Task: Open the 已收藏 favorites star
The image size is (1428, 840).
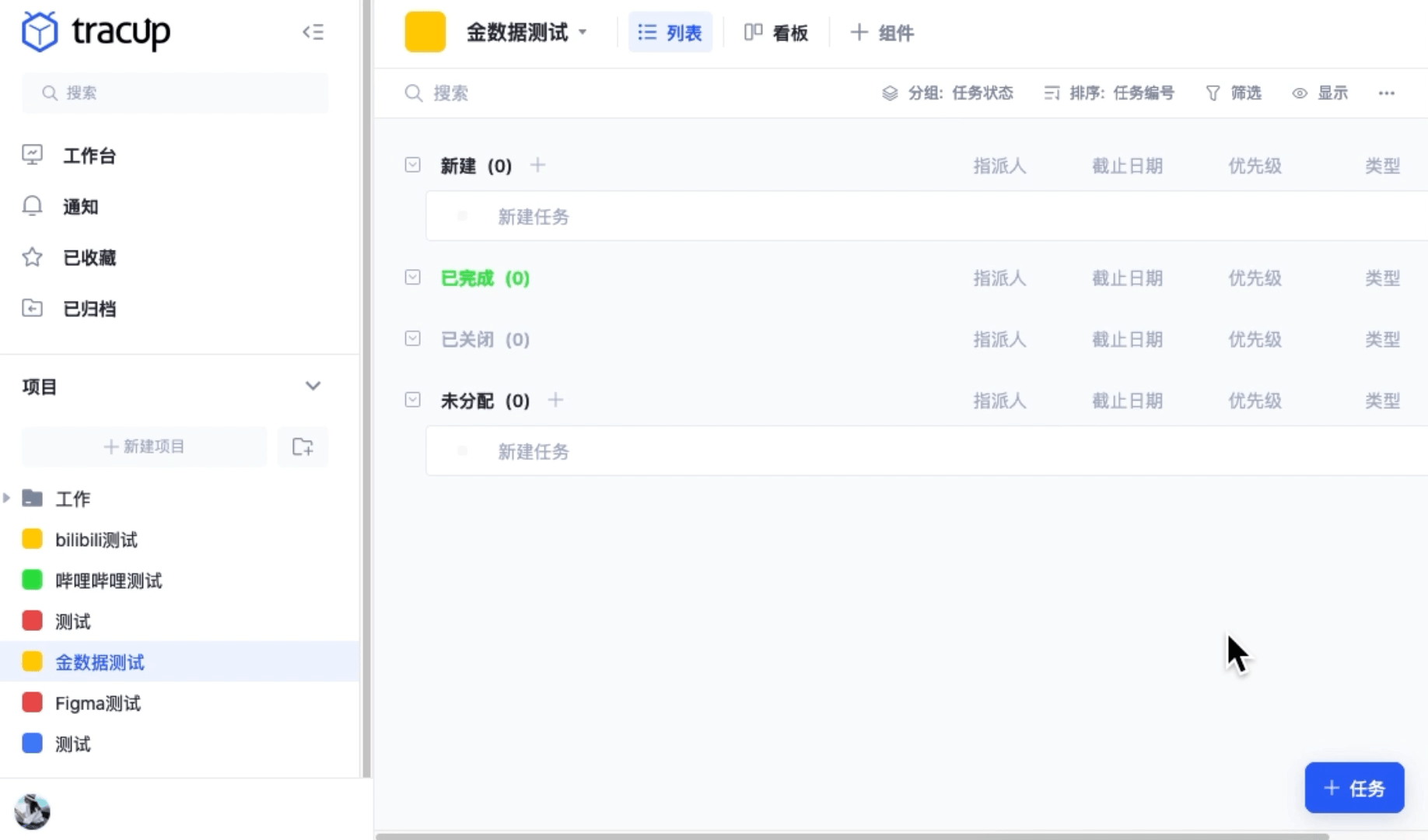Action: click(88, 257)
